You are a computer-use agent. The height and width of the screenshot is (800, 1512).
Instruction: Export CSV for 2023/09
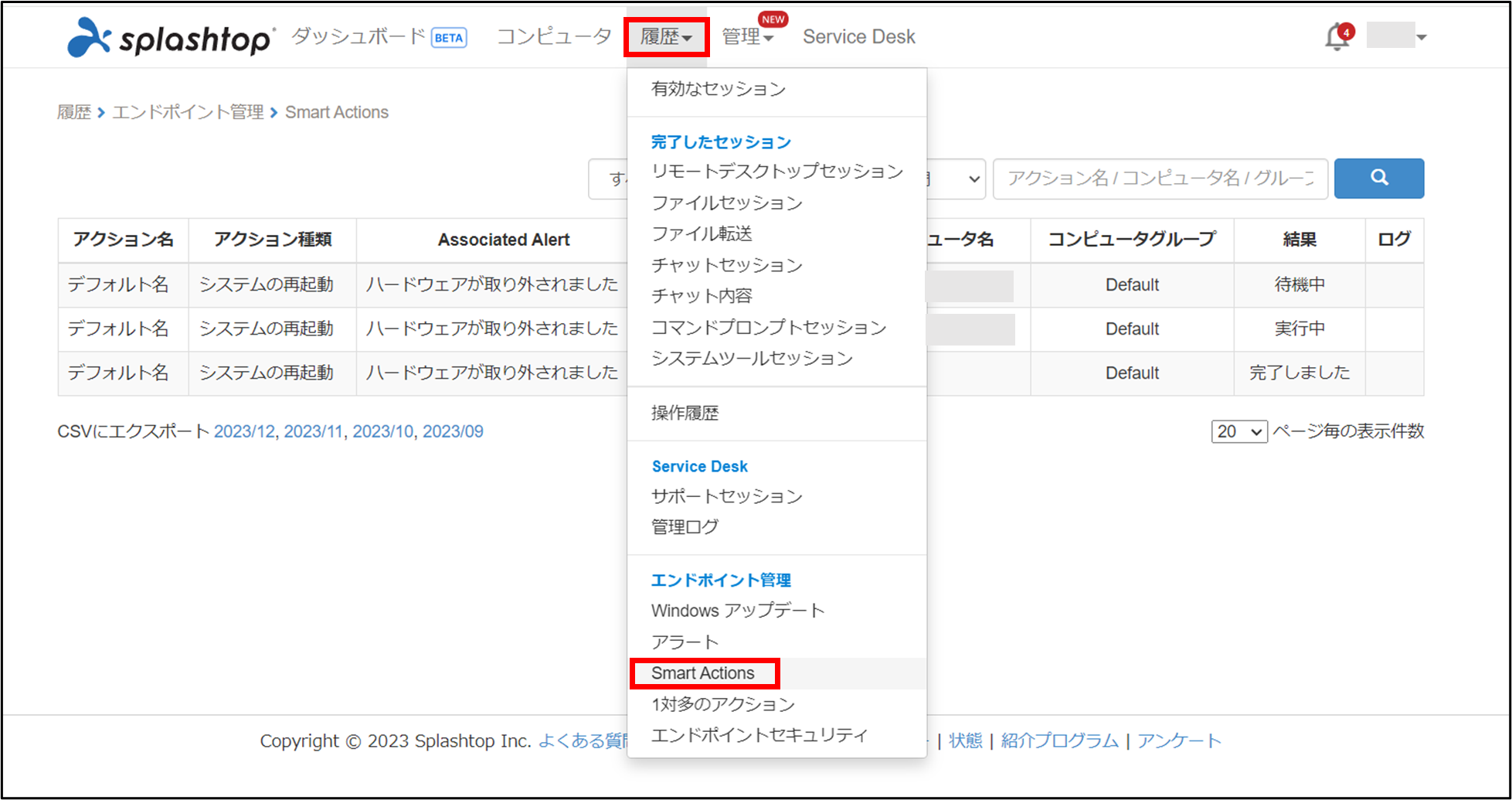coord(453,431)
